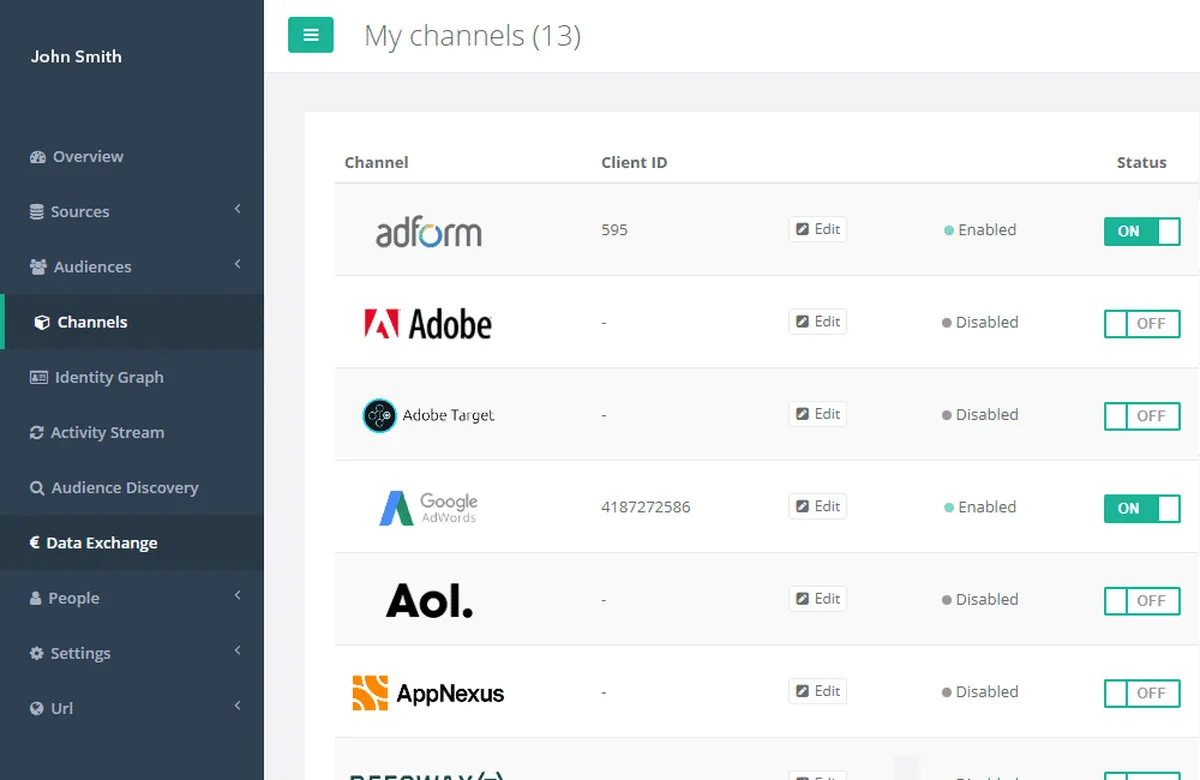Click the Sources database icon

pos(37,212)
